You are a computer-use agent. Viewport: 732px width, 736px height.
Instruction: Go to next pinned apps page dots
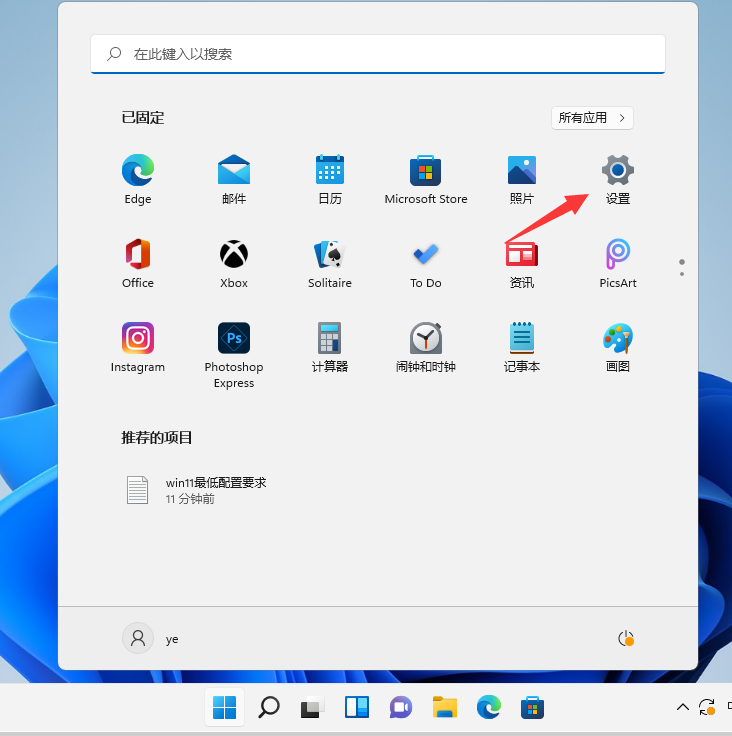coord(682,274)
